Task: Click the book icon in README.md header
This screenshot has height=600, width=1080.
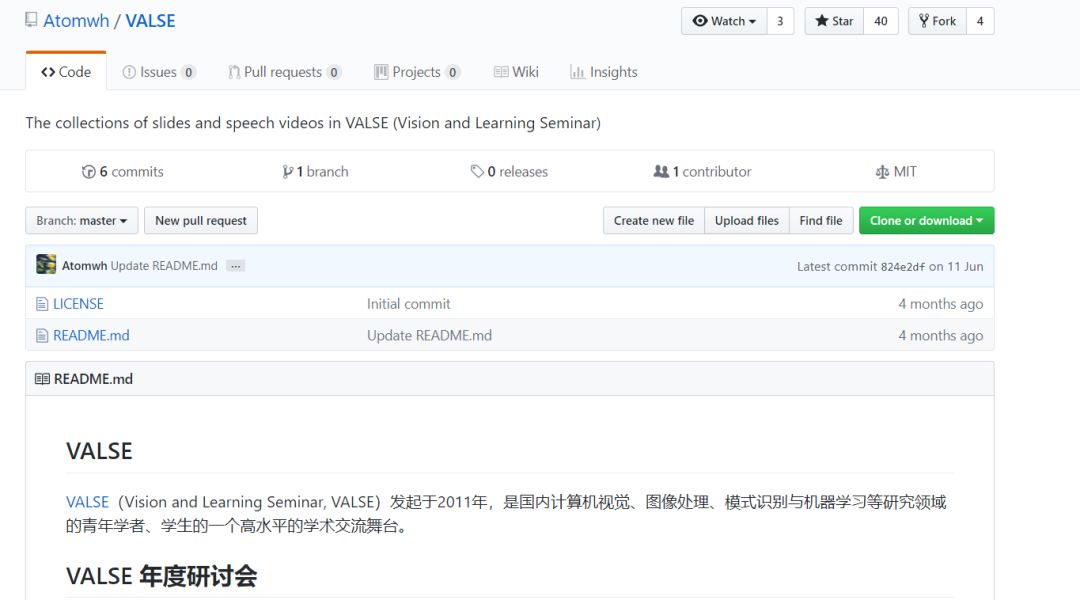Action: (x=42, y=379)
